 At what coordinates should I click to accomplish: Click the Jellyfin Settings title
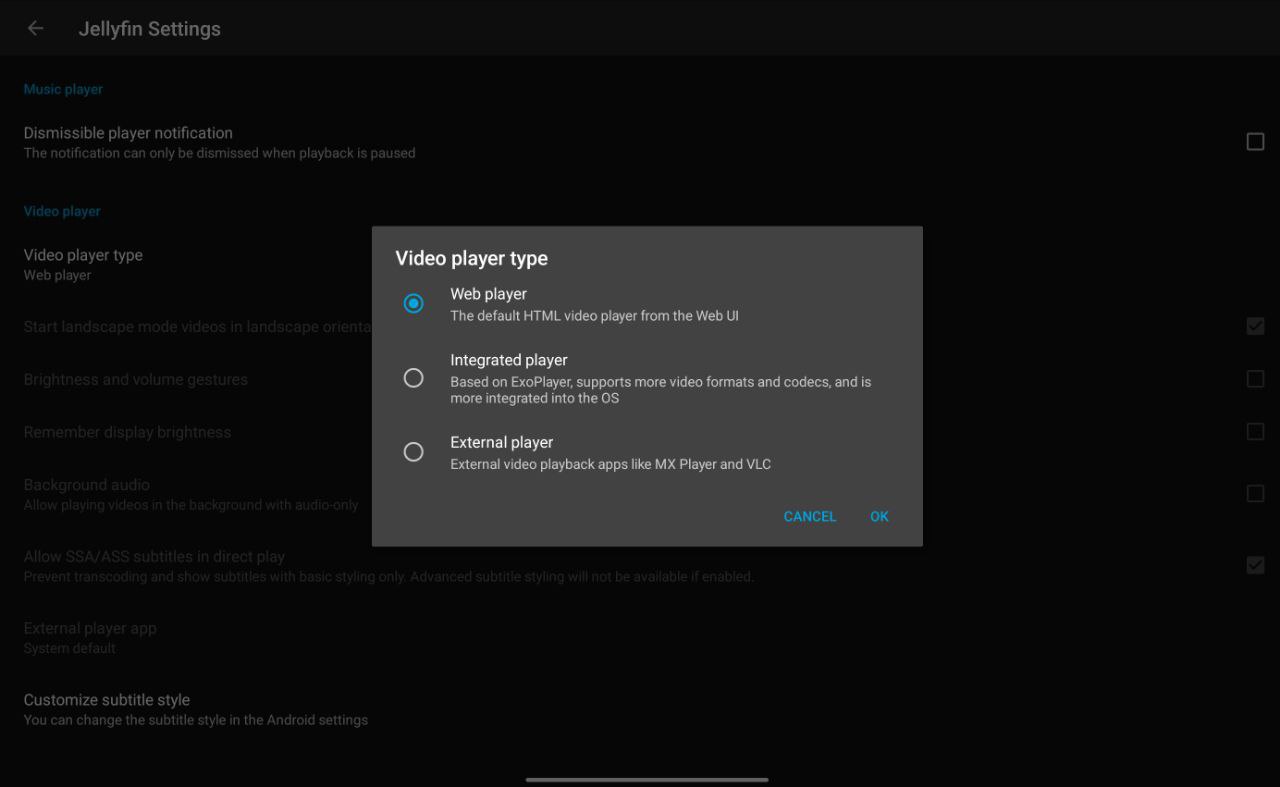click(150, 29)
